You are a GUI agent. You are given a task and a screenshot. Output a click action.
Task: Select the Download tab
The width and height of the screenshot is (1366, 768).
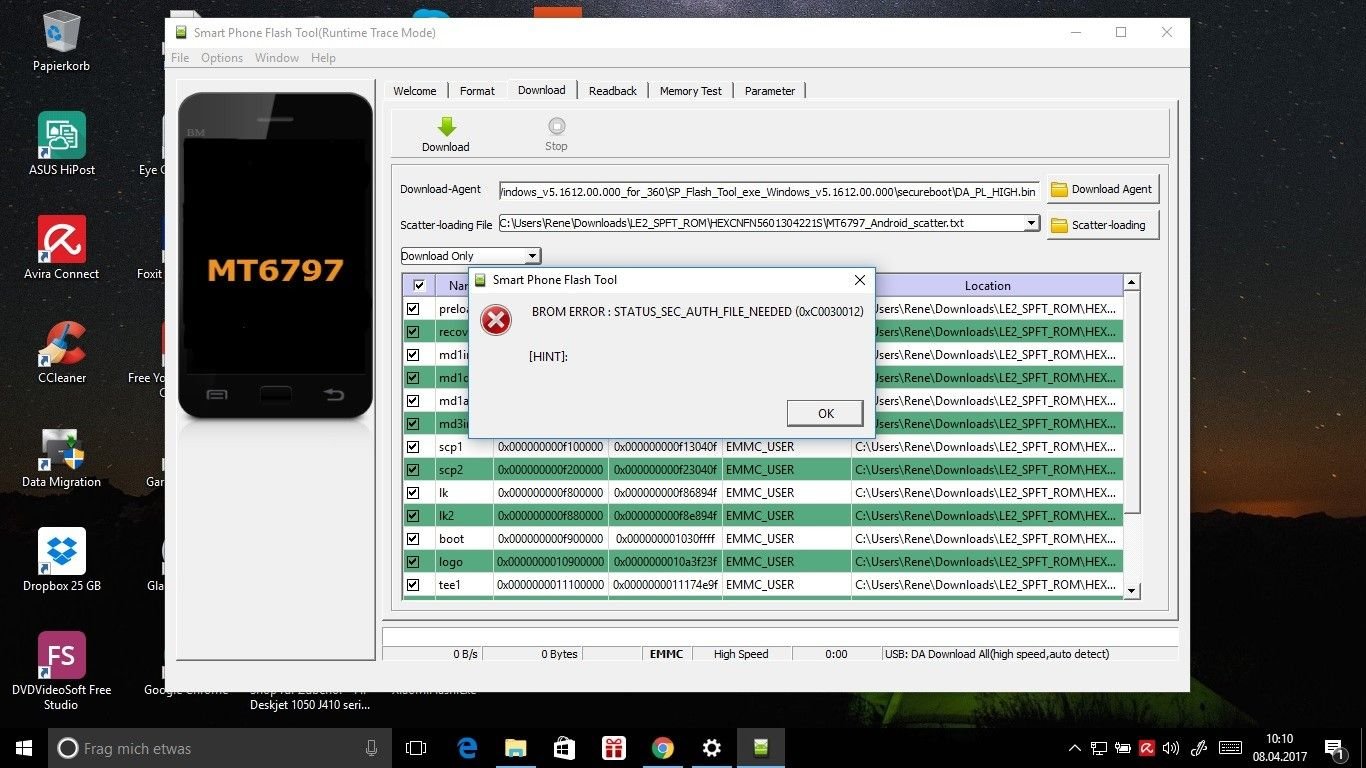pos(541,90)
